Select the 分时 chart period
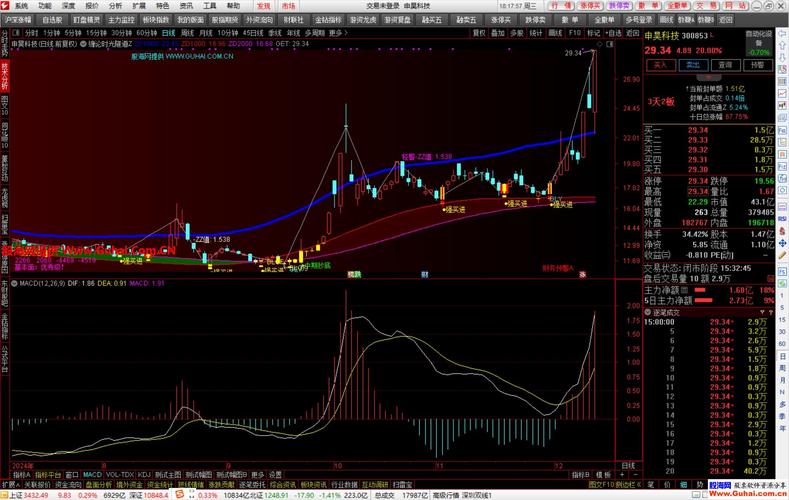 pos(32,33)
